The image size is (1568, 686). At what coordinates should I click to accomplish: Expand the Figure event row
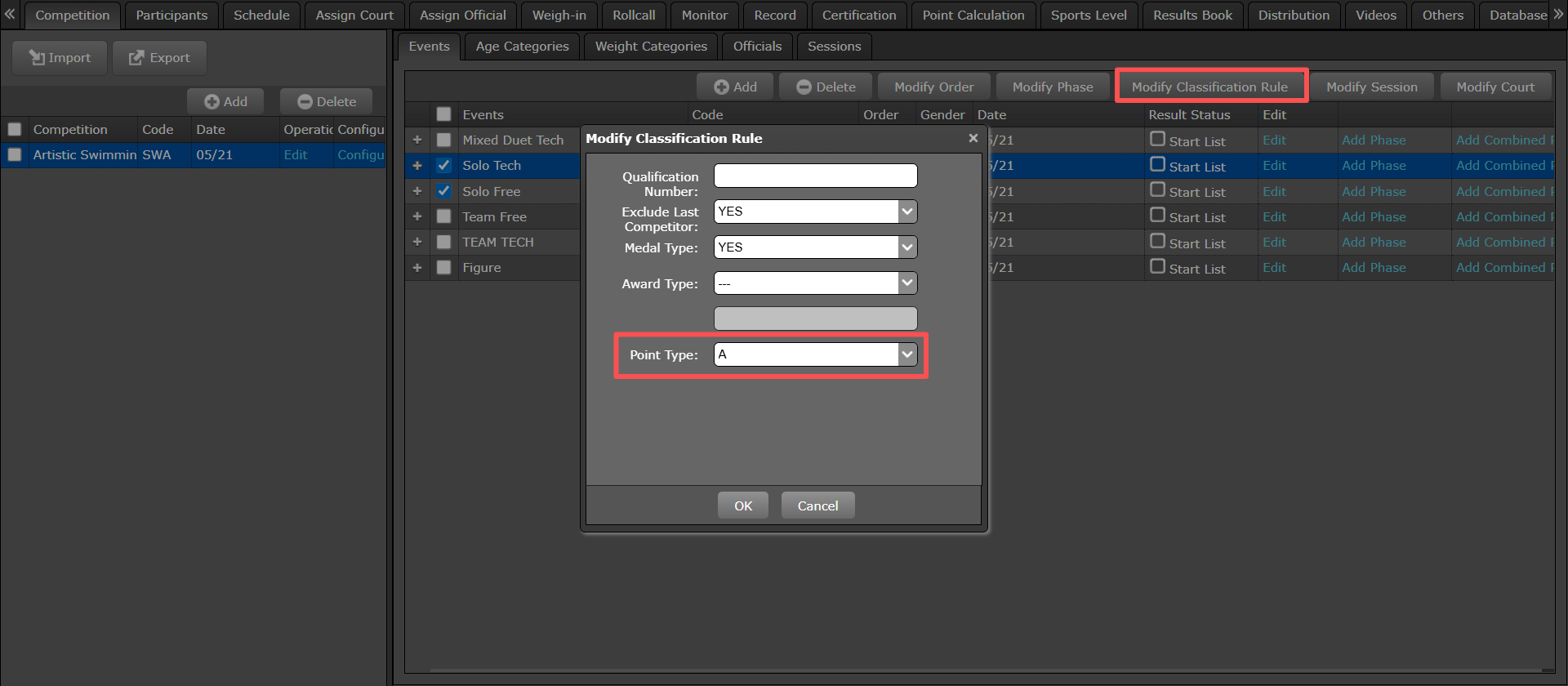pos(417,267)
